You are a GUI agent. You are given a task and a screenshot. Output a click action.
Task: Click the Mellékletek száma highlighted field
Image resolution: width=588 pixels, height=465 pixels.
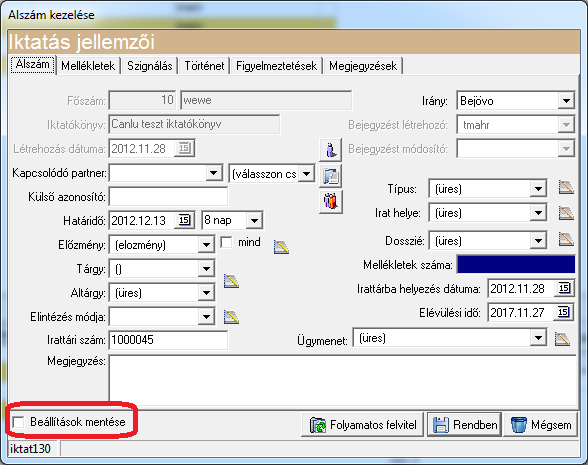pyautogui.click(x=516, y=264)
